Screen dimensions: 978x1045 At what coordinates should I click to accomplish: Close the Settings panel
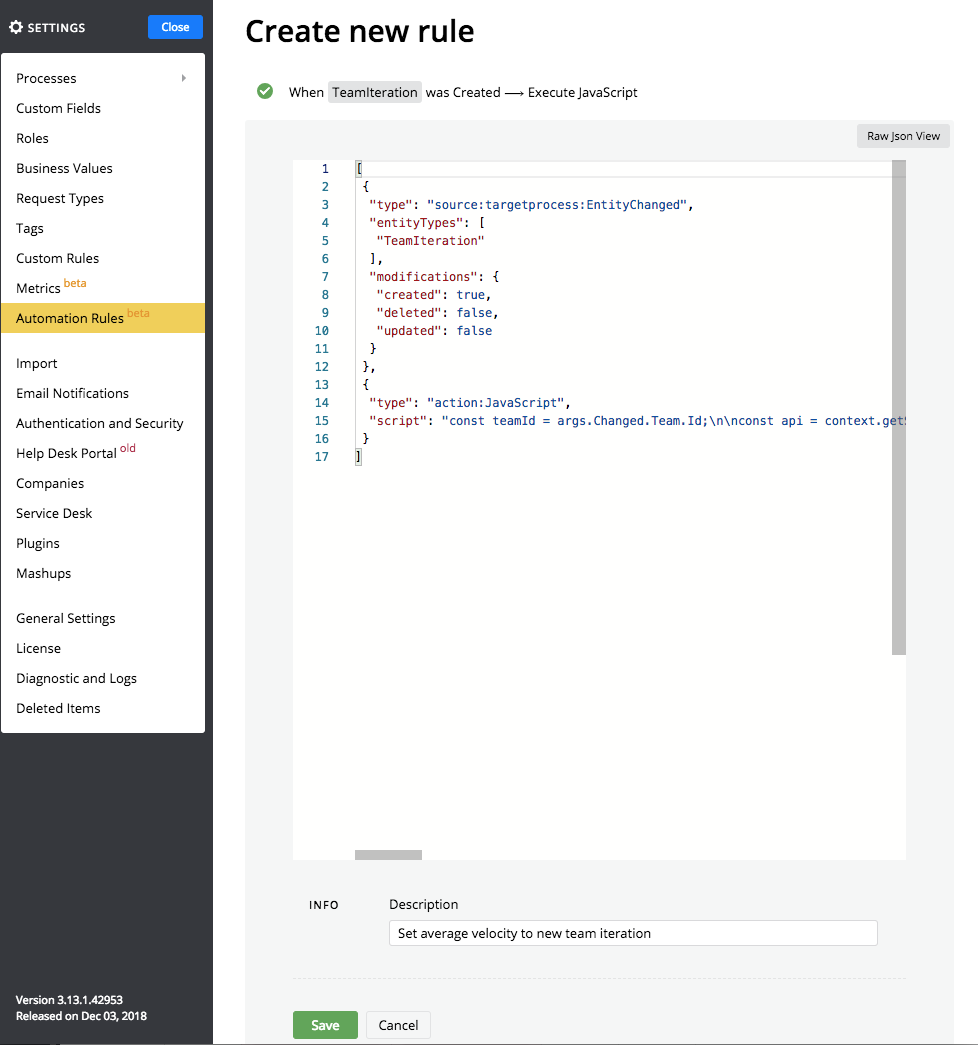coord(175,27)
